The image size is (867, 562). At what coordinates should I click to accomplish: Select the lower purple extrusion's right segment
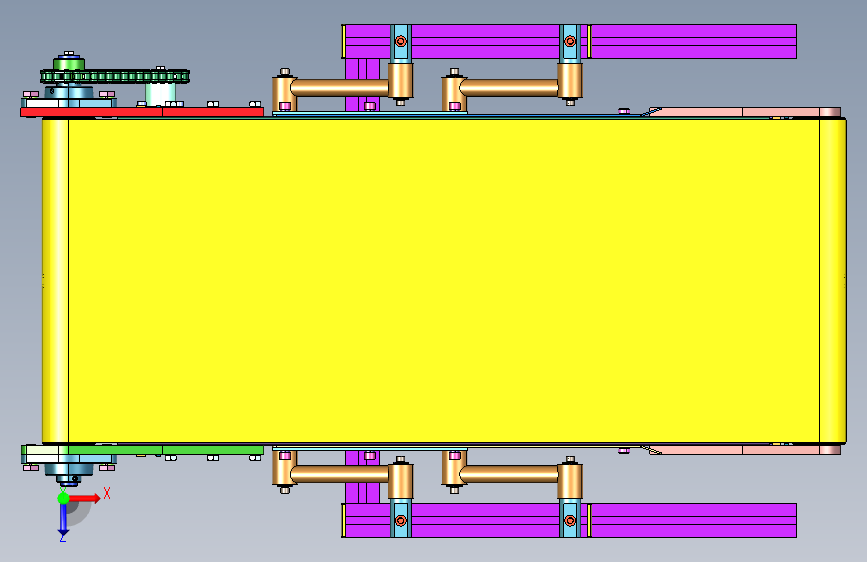[x=693, y=520]
